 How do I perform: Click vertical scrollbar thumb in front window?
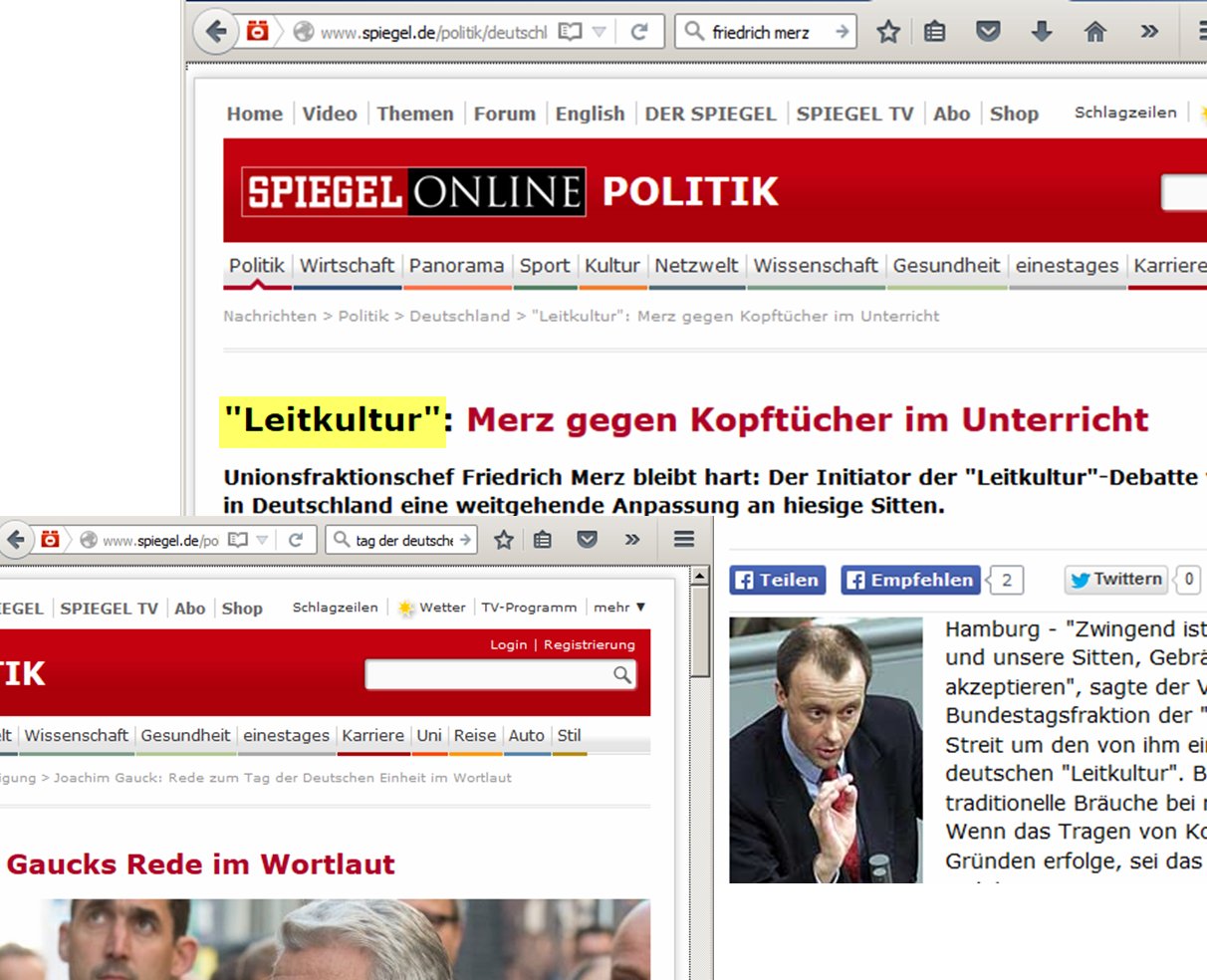(x=700, y=631)
